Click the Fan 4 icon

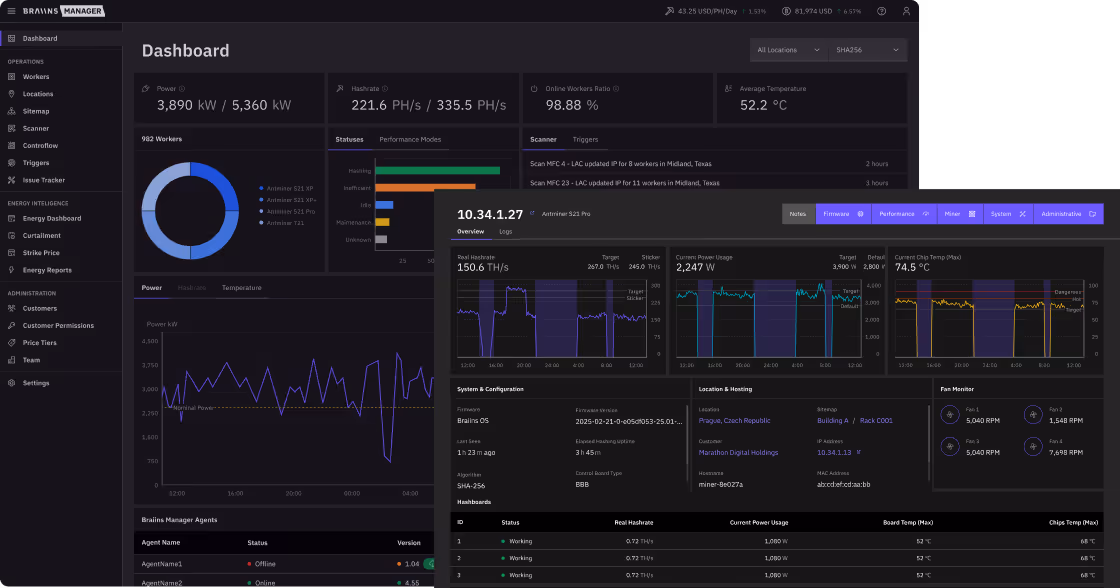[x=1033, y=447]
